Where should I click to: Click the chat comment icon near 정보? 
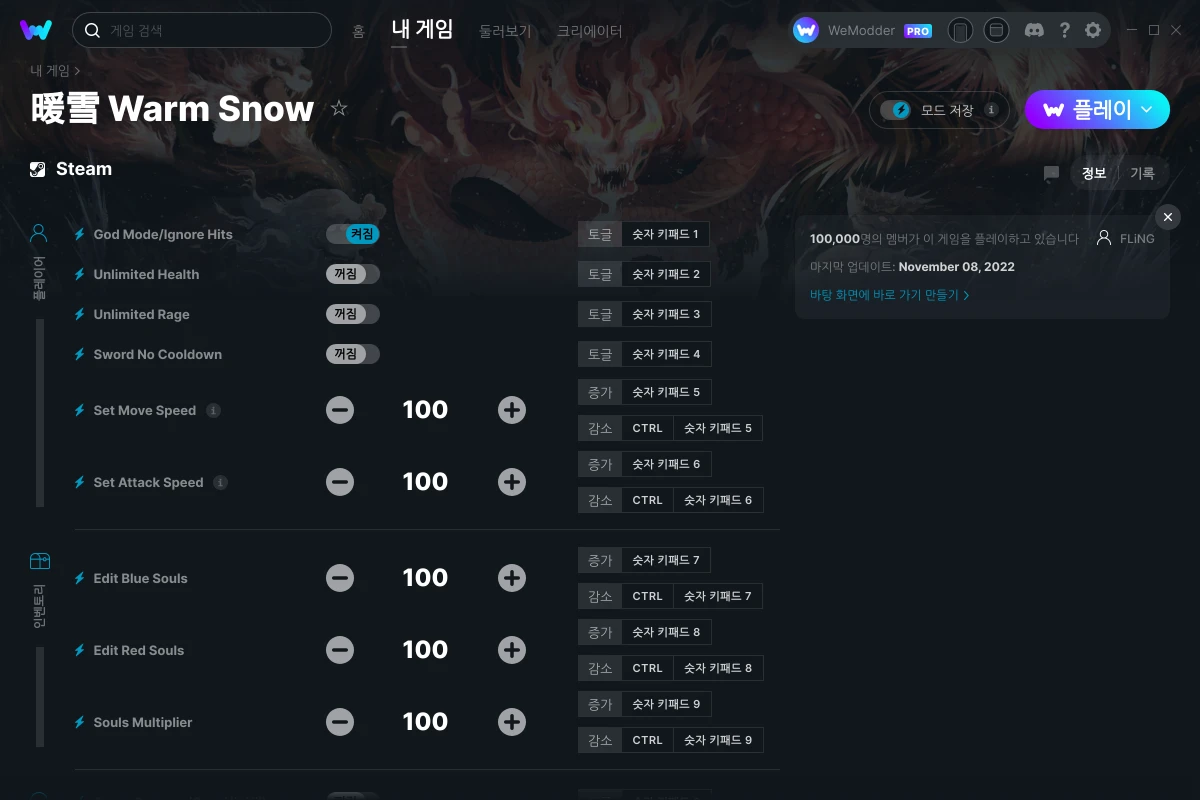tap(1051, 173)
